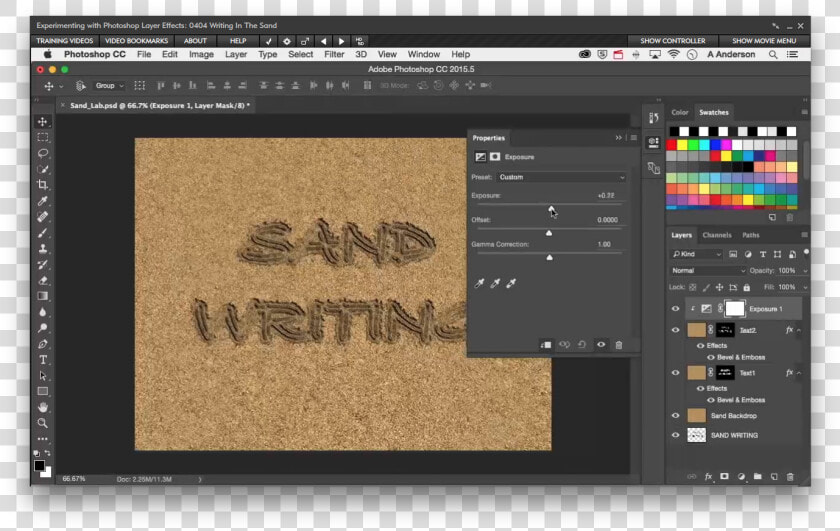Hide the Exposure 1 layer
Screen dimensions: 840x531
(676, 309)
